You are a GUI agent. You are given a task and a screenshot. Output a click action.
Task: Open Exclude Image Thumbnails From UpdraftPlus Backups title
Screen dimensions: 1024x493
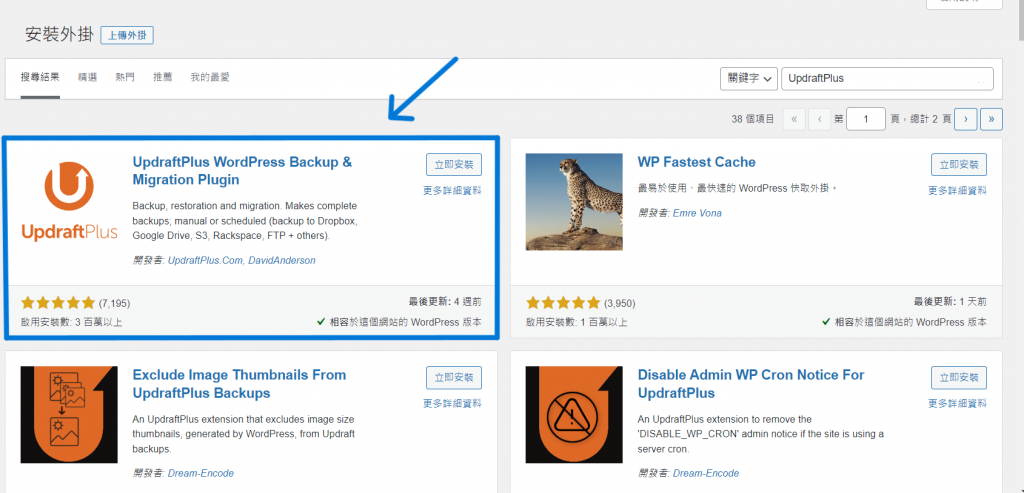239,384
